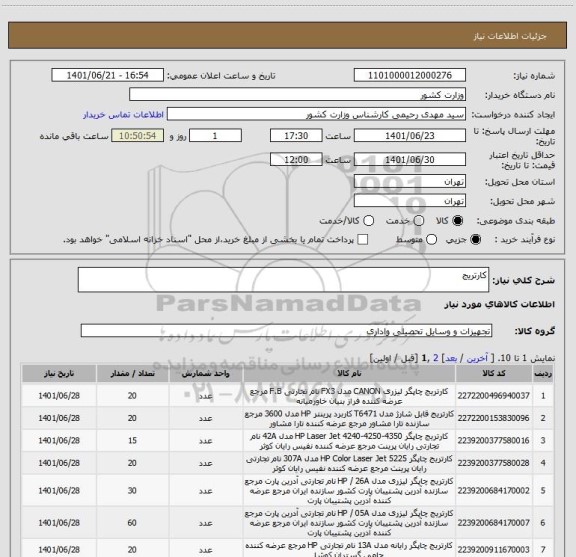Viewport: 576px width, 557px height.
Task: Click the deadline hour field 17:30
Action: (x=296, y=136)
